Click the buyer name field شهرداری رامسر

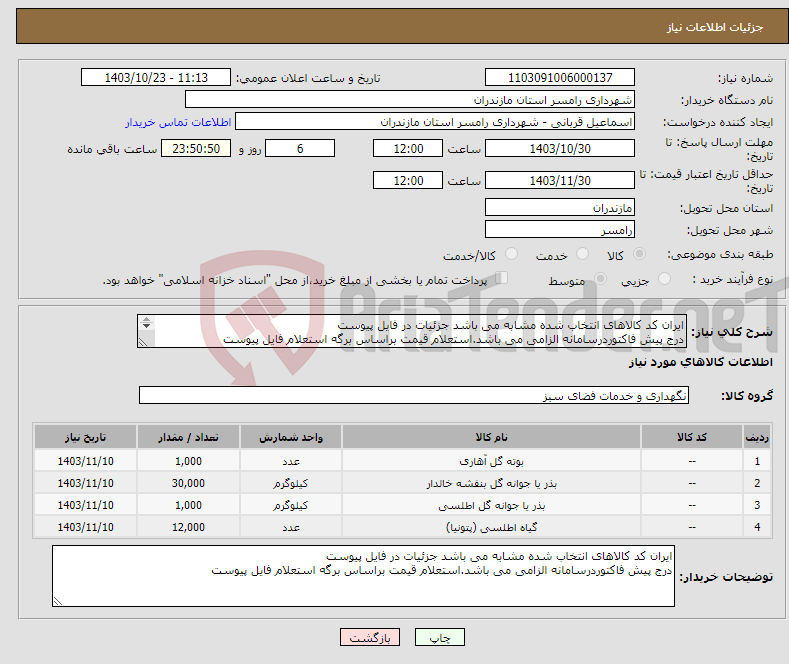(410, 99)
